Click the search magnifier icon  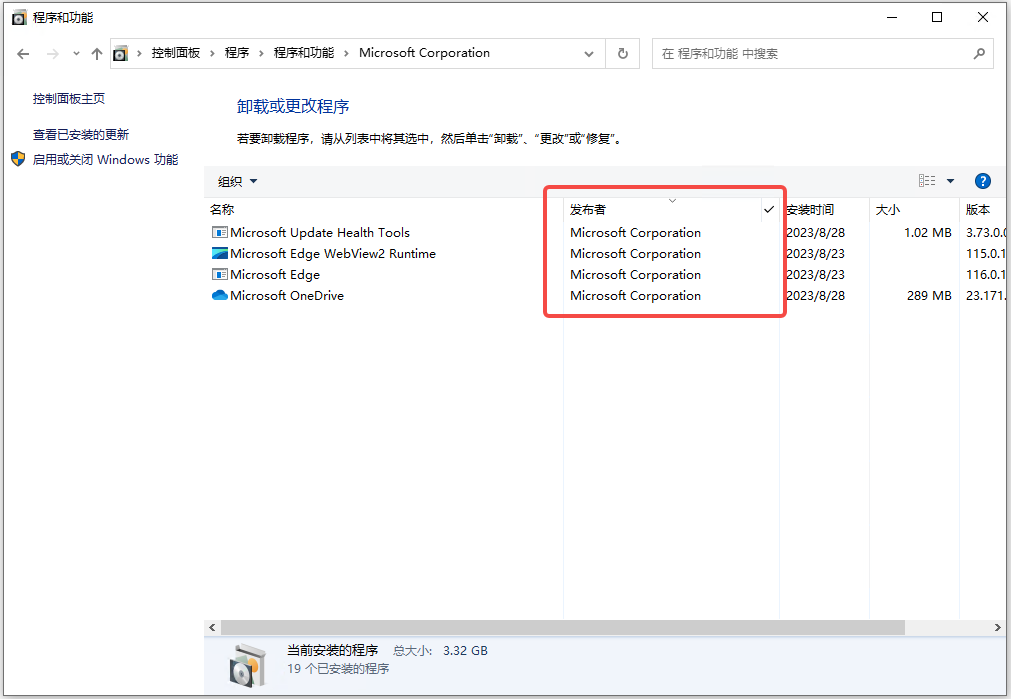coord(979,54)
